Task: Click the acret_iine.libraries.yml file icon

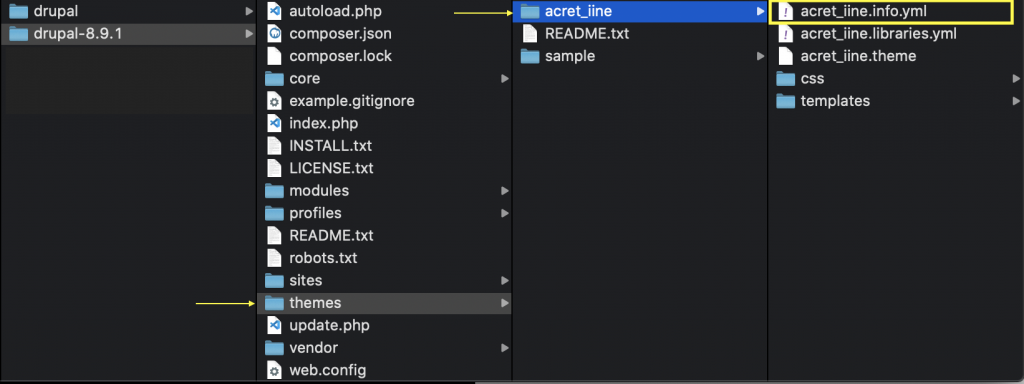Action: [x=786, y=33]
